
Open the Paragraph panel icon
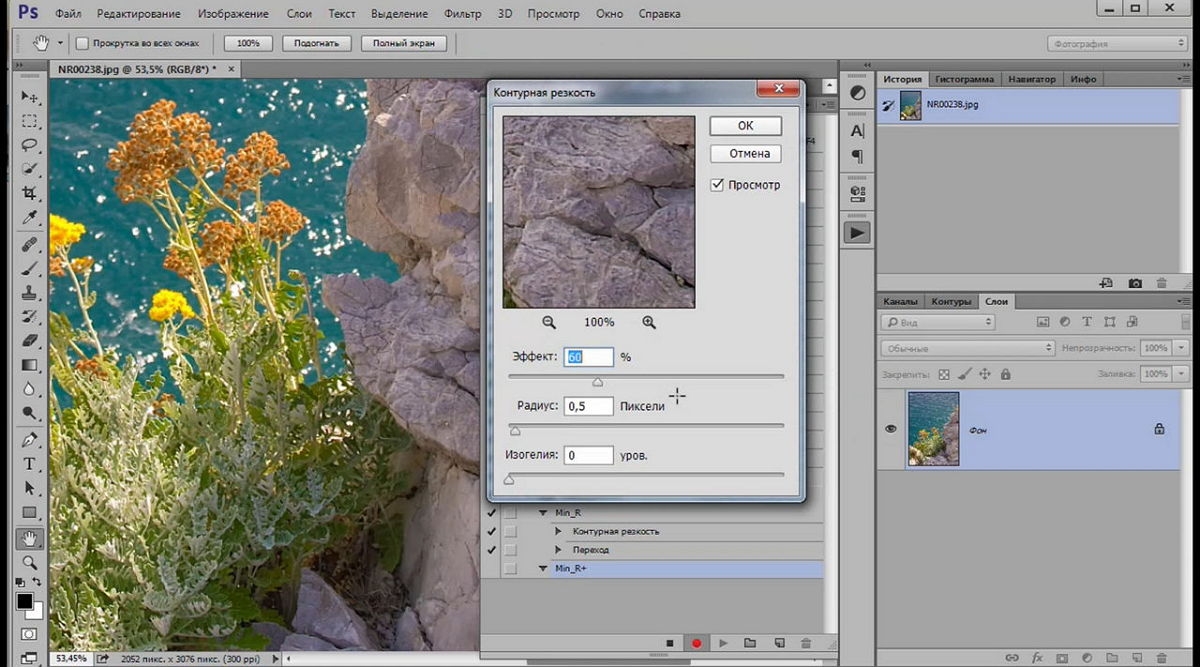[858, 156]
